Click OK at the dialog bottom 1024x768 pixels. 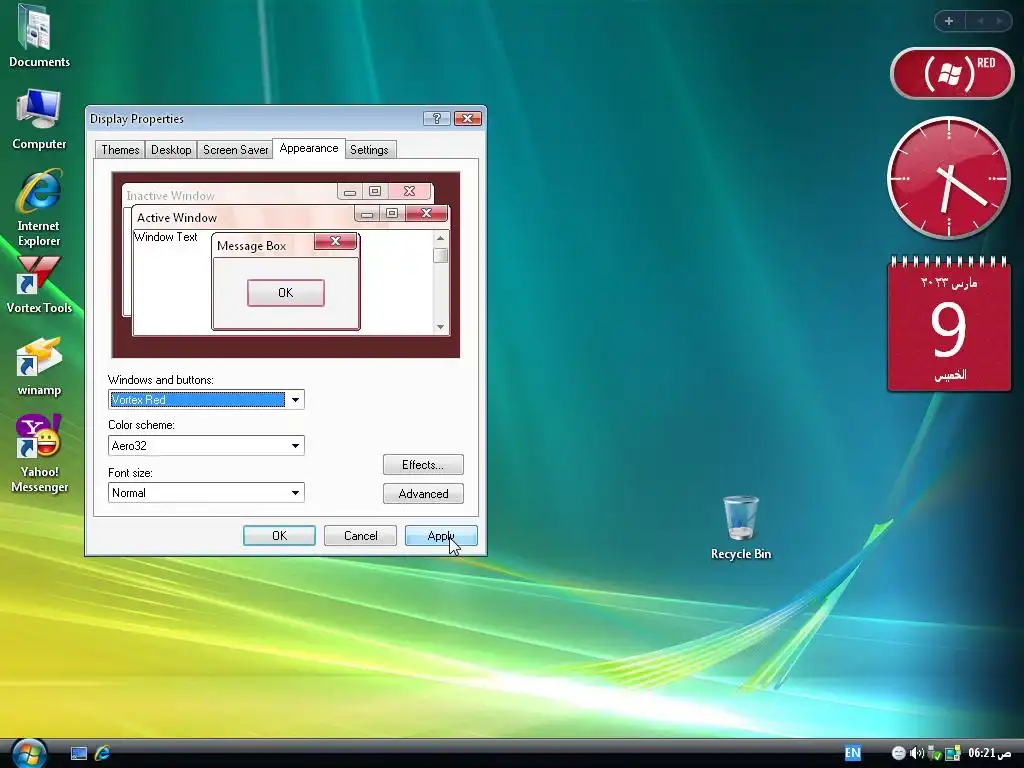pyautogui.click(x=280, y=536)
